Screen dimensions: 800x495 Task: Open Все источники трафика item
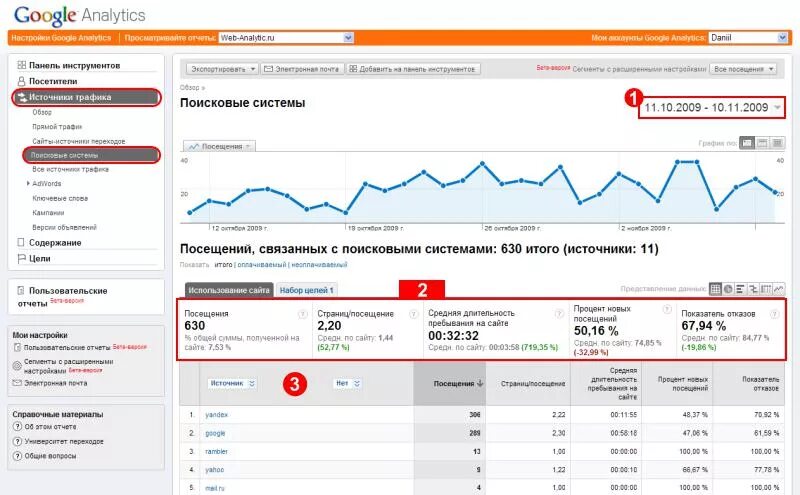pyautogui.click(x=70, y=169)
